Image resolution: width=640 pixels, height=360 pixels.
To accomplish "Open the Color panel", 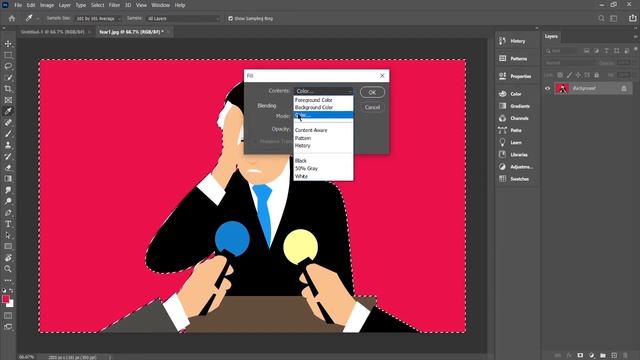I will (517, 94).
